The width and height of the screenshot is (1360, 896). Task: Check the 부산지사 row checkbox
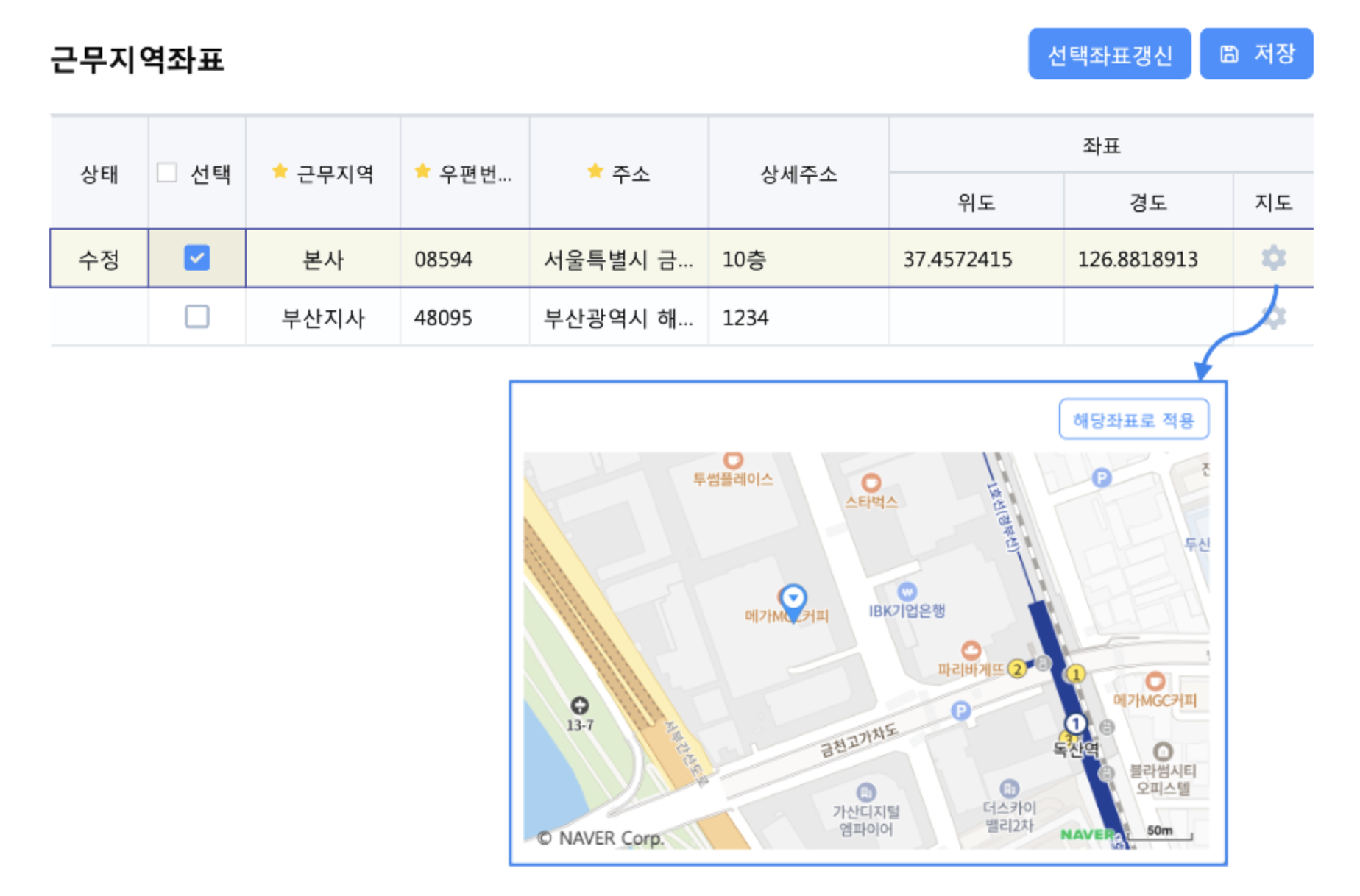click(196, 317)
